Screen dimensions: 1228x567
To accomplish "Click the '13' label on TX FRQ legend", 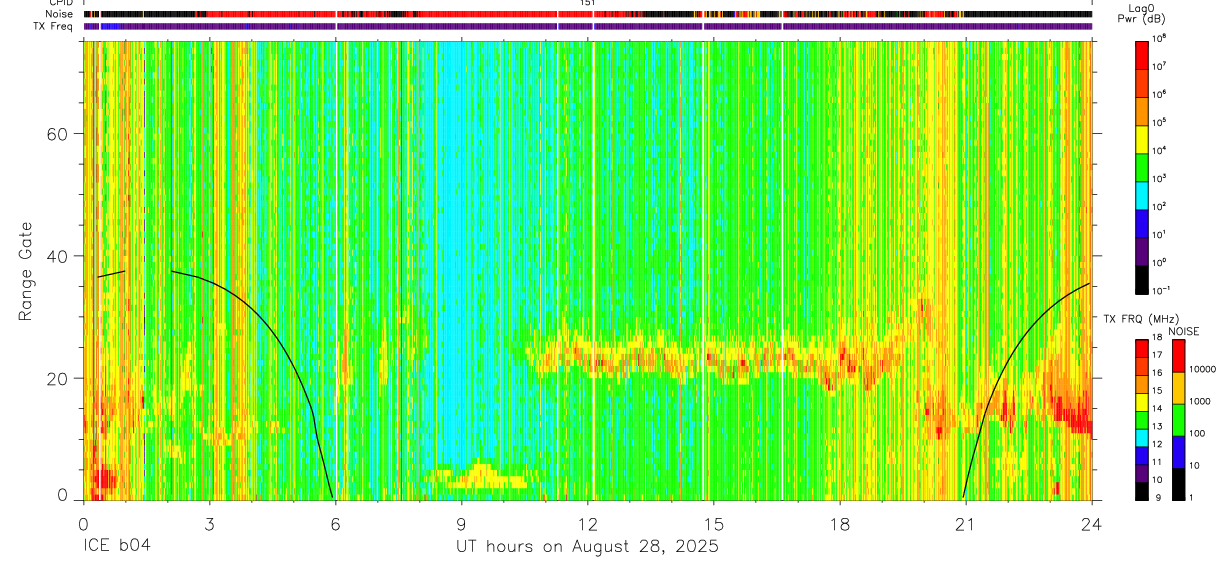I will click(x=1158, y=426).
